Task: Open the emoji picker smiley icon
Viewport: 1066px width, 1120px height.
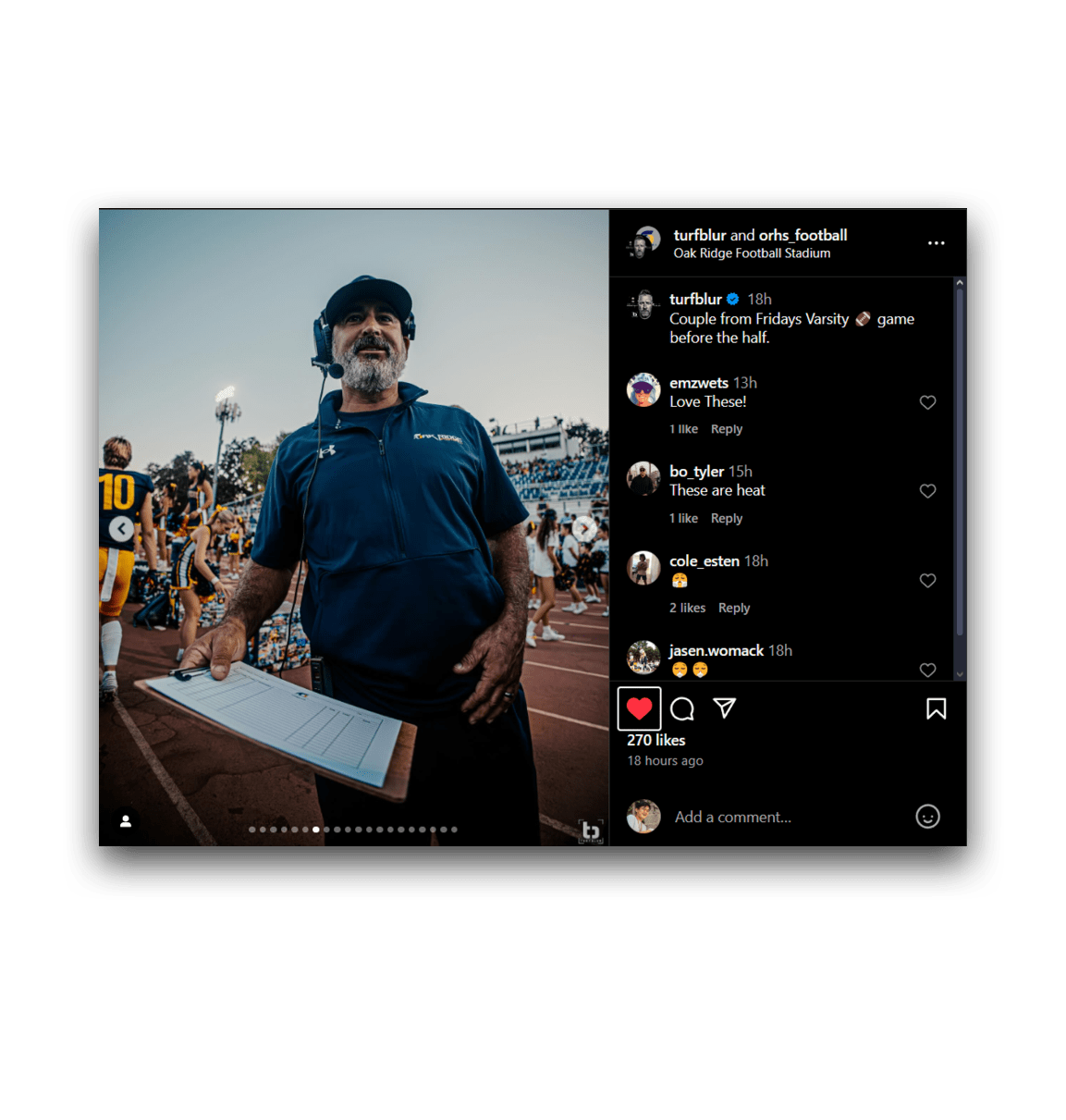Action: tap(927, 817)
